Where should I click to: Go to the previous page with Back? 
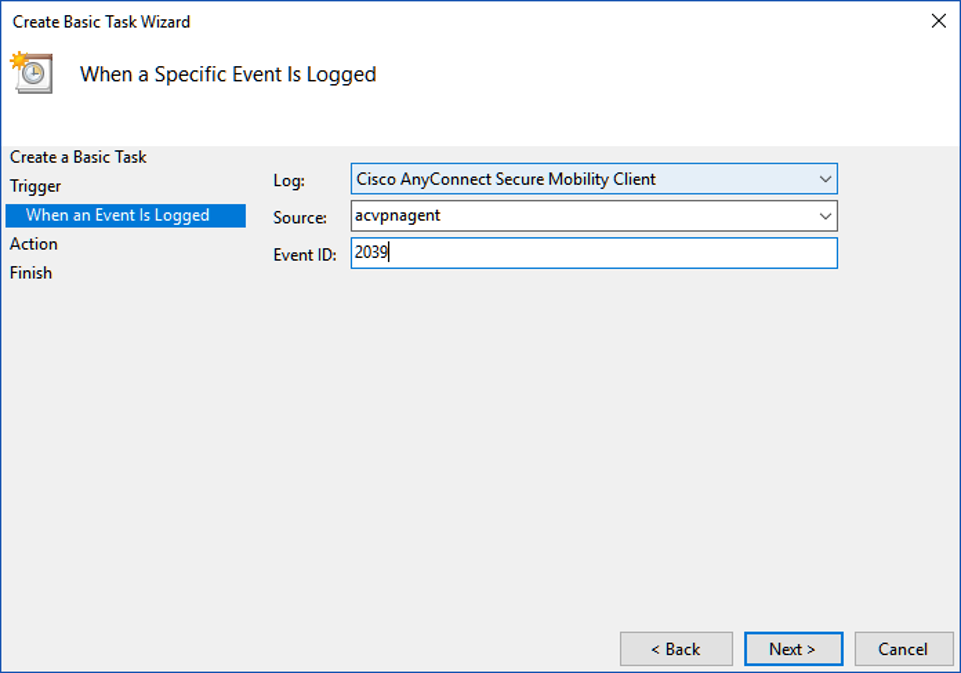[x=676, y=649]
